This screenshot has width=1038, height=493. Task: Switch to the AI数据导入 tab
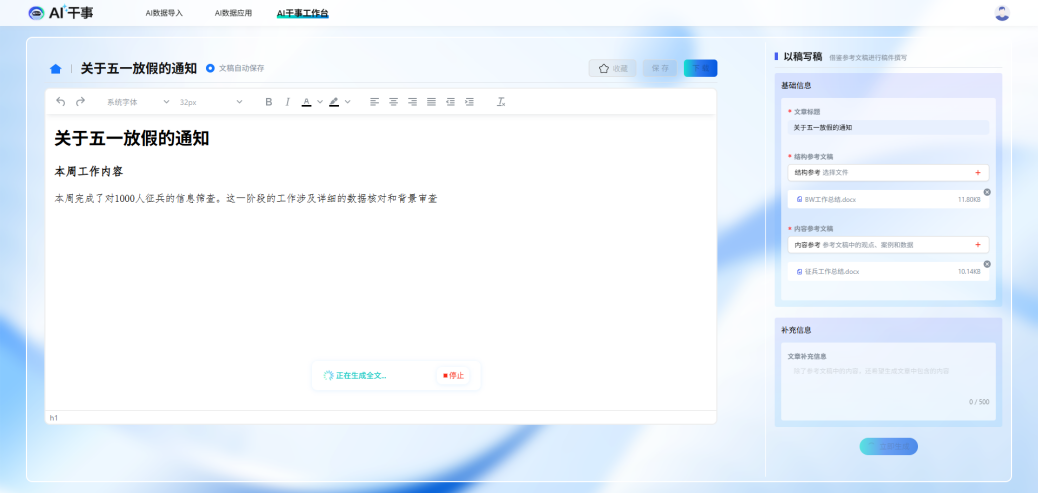click(x=164, y=13)
